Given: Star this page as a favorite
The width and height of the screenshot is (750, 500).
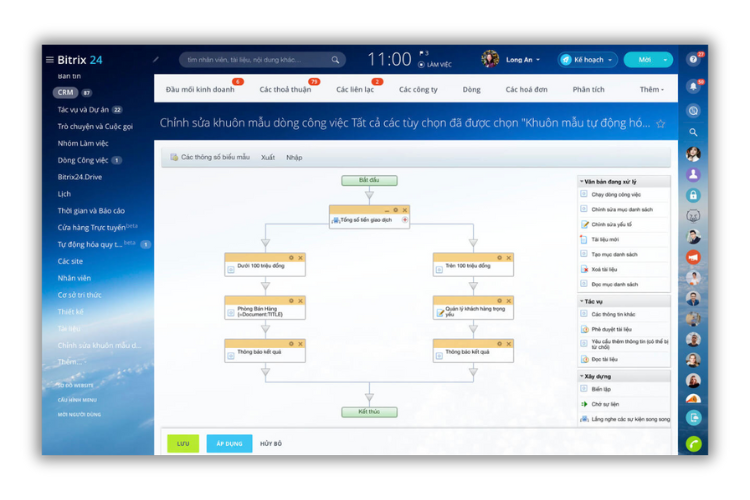Looking at the screenshot, I should (x=660, y=124).
